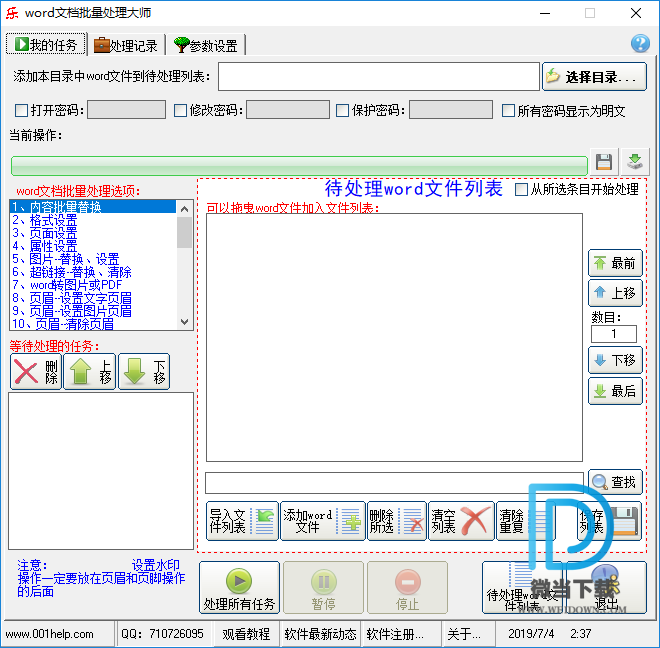The height and width of the screenshot is (648, 660).
Task: Click the 查找 search button
Action: [614, 482]
